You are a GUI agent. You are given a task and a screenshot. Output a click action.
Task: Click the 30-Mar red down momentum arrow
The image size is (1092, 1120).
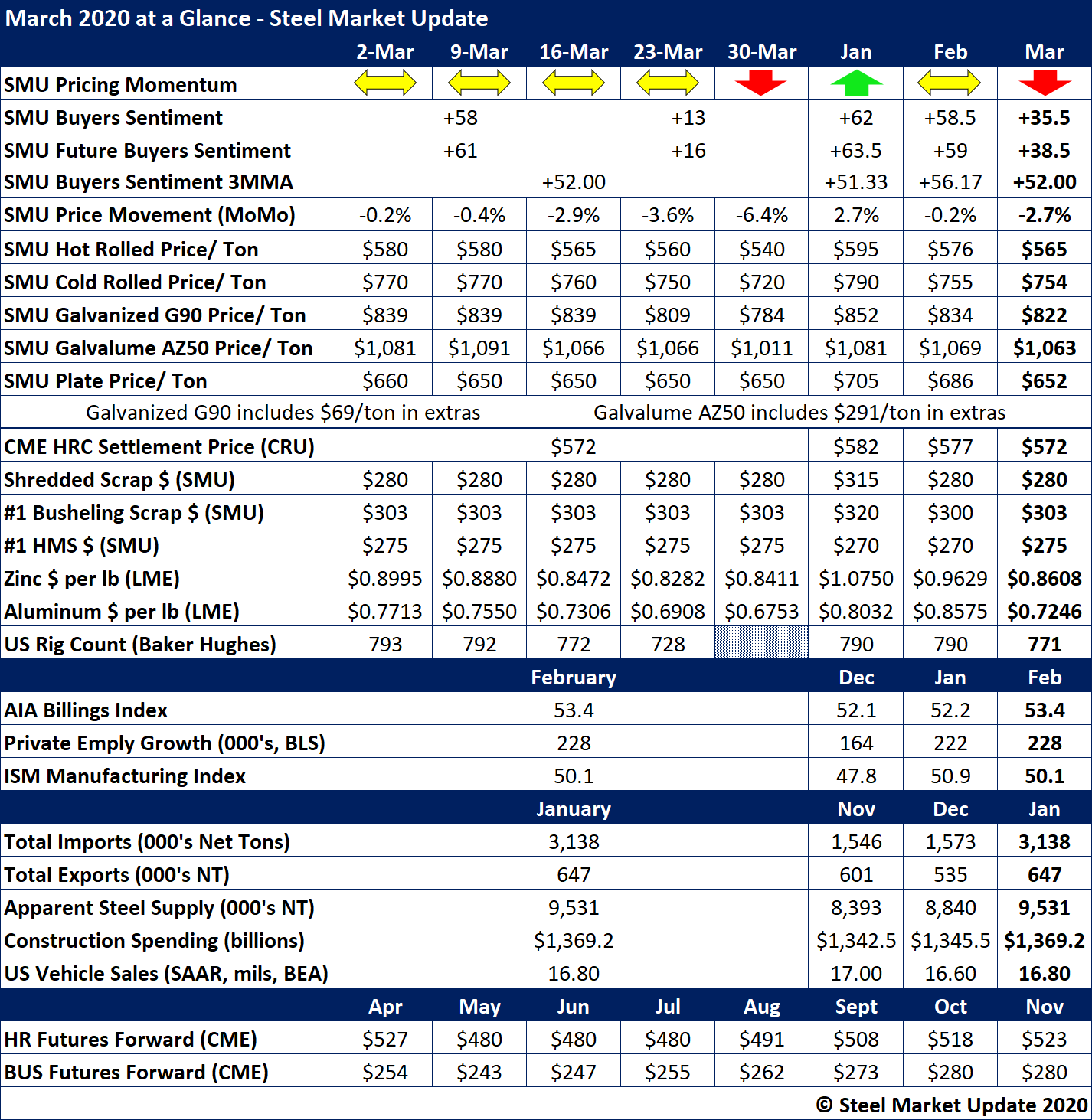pos(760,83)
